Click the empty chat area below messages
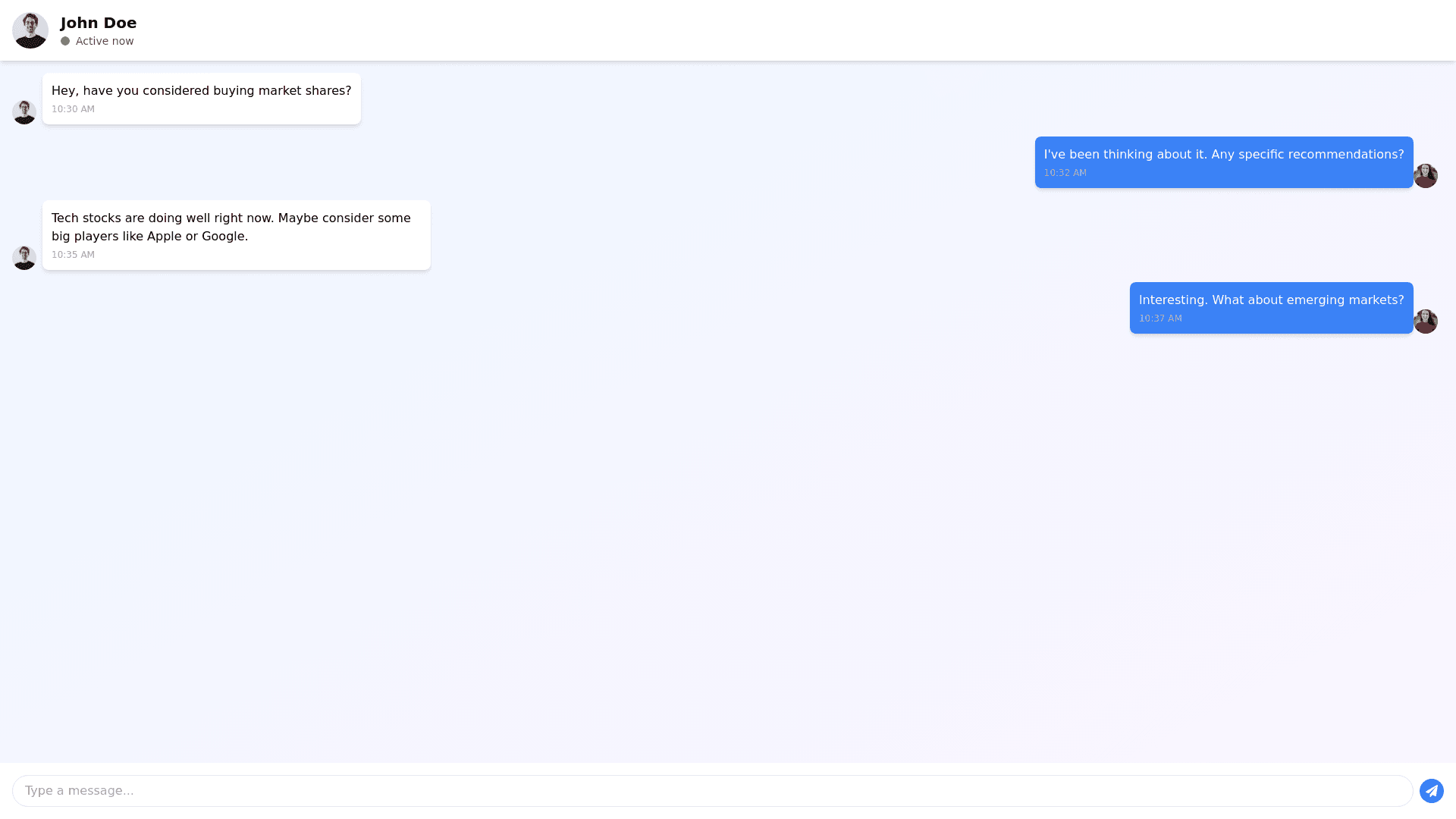The image size is (1456, 819). [x=728, y=546]
